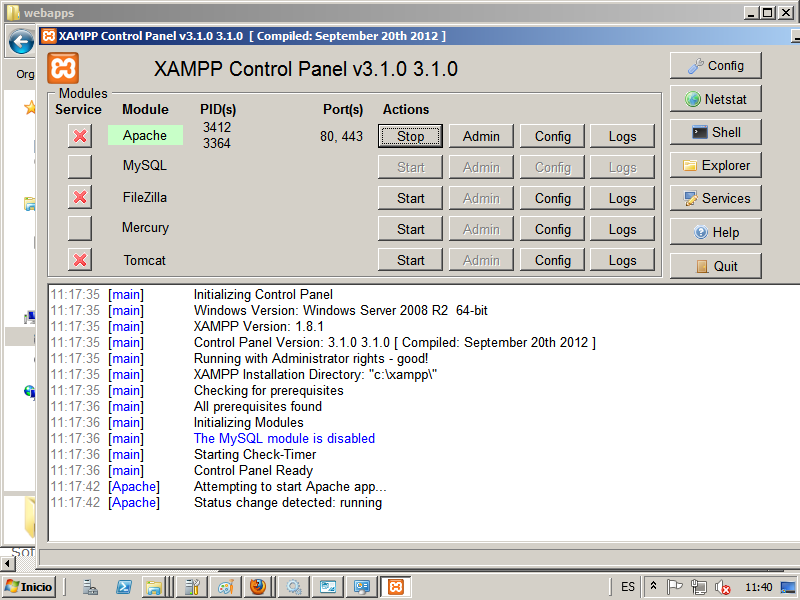This screenshot has height=600, width=800.
Task: View Tomcat Logs
Action: (x=622, y=260)
